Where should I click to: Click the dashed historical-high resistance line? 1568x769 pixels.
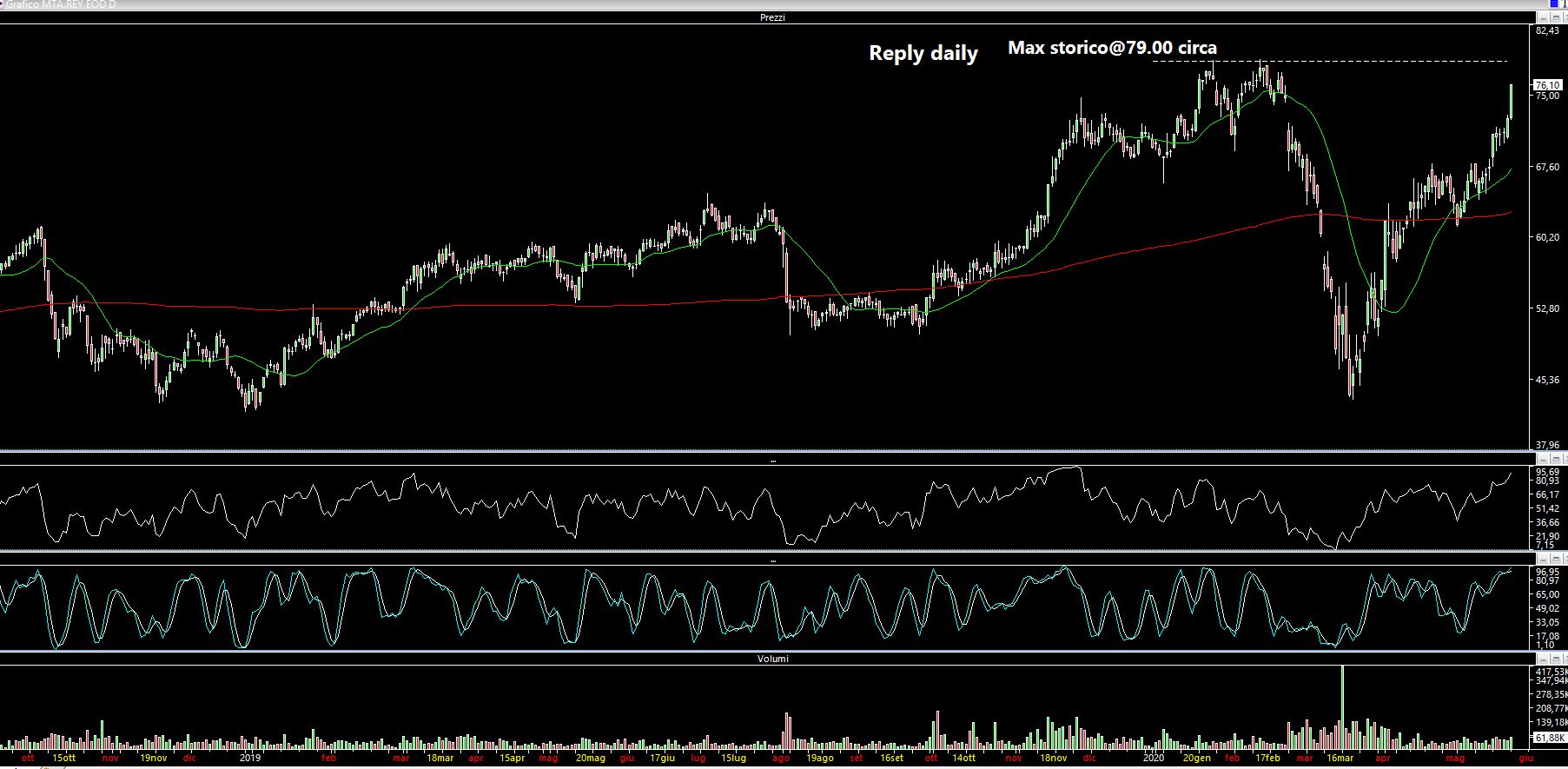click(1329, 61)
